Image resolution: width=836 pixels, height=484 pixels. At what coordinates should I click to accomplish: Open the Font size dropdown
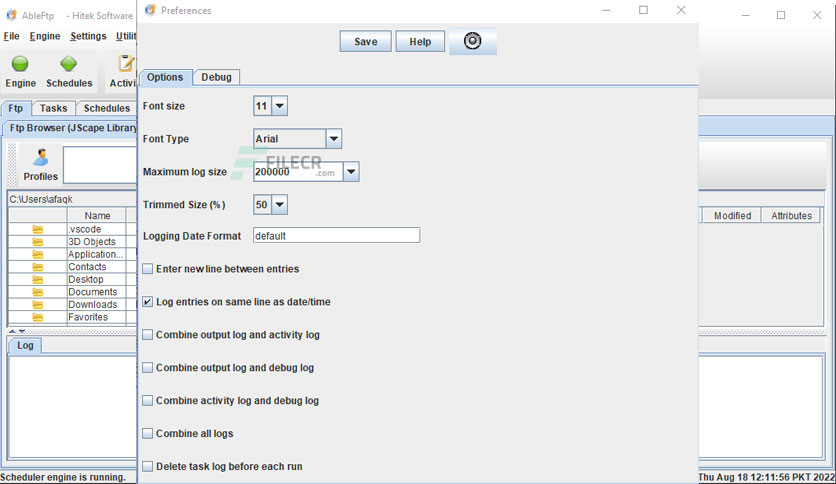point(279,106)
